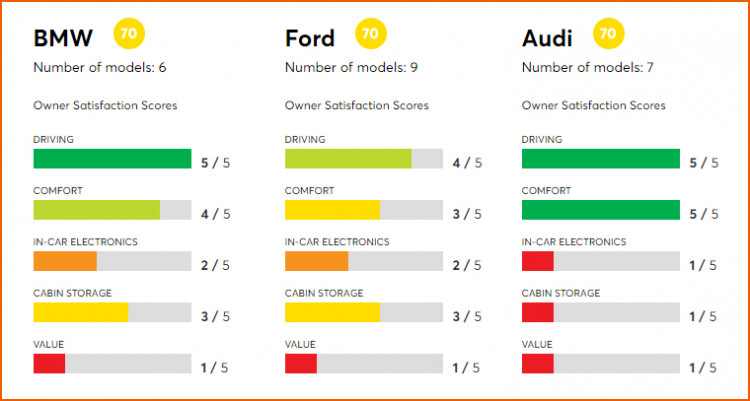Click Audi's red In-Car Electronics bar
The height and width of the screenshot is (401, 750).
point(537,261)
